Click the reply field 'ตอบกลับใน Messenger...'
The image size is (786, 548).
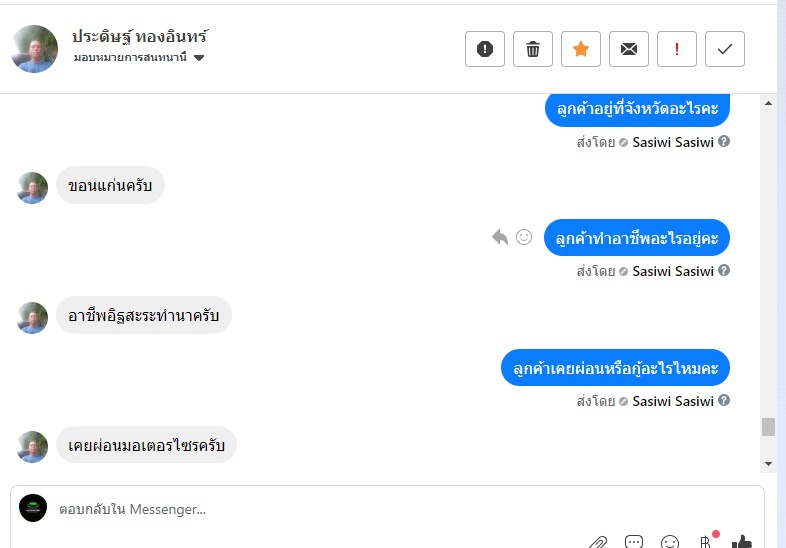pyautogui.click(x=300, y=509)
